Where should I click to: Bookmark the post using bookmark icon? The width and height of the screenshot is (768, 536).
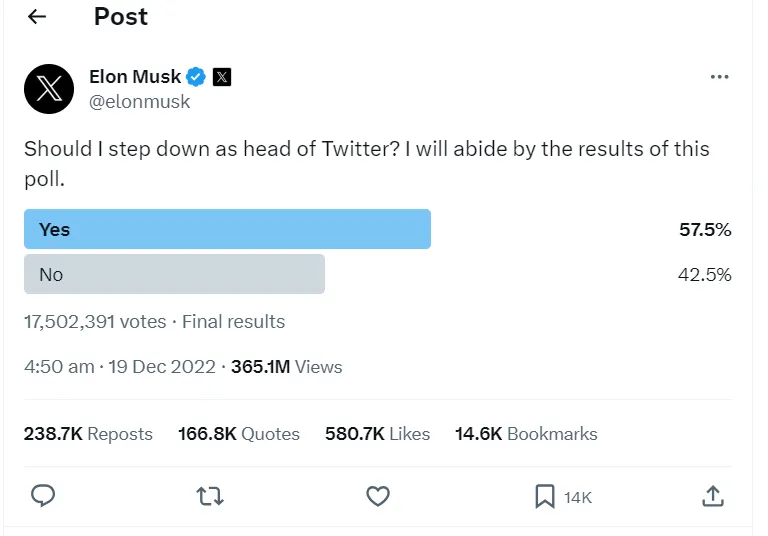coord(544,495)
